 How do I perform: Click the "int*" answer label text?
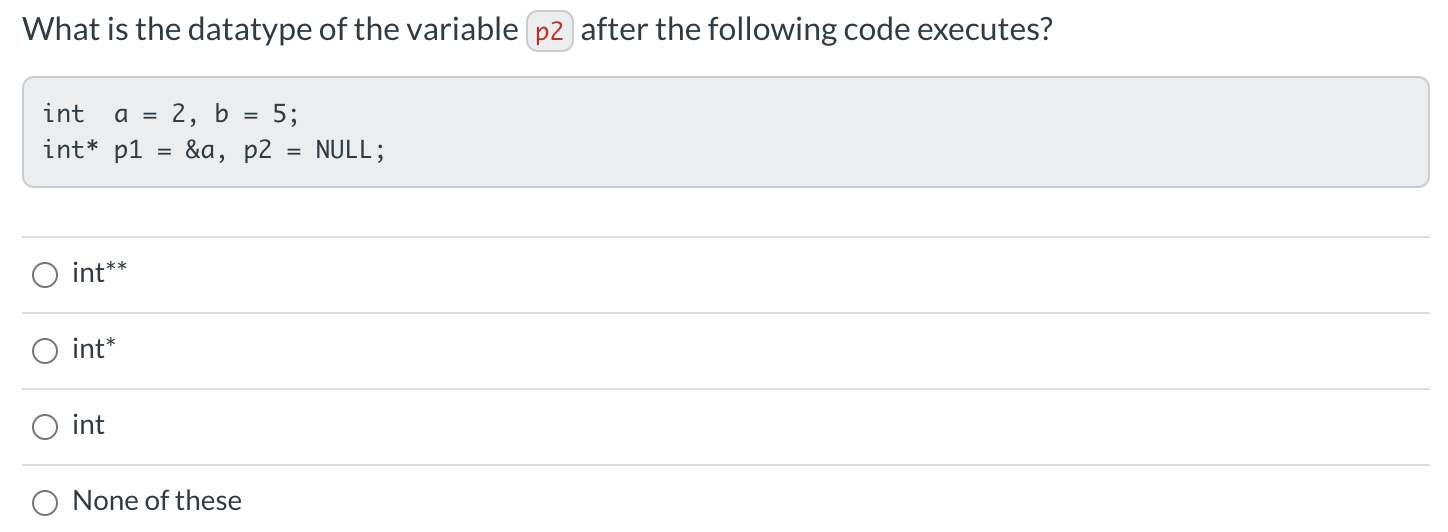point(94,349)
